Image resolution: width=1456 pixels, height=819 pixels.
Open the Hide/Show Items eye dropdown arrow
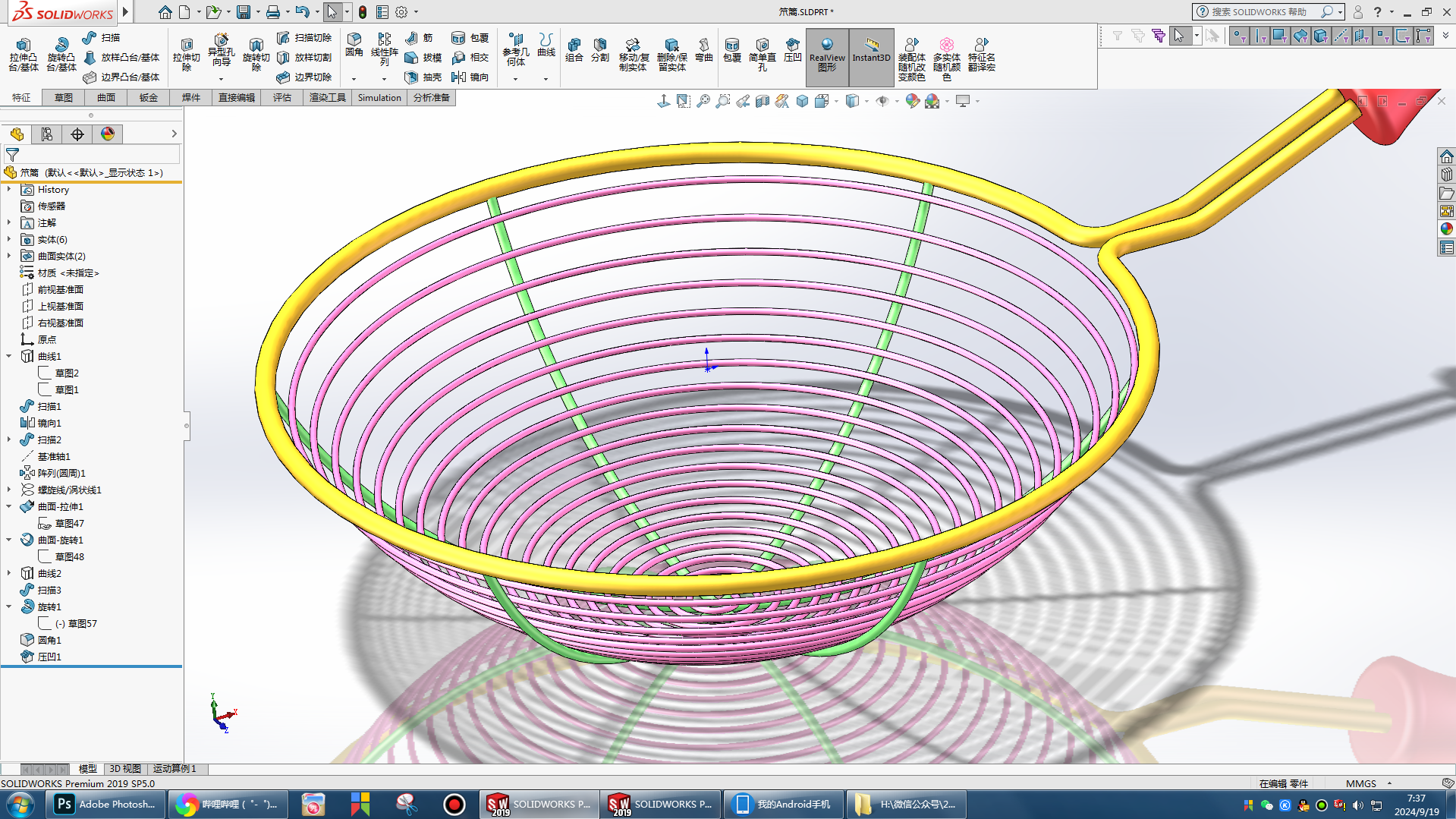[897, 101]
